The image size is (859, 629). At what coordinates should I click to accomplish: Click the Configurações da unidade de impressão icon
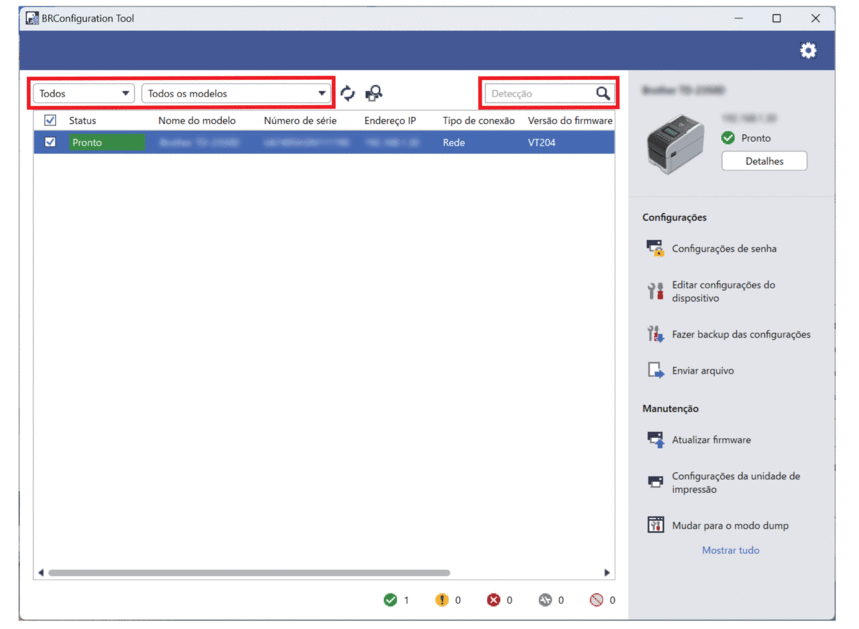[x=655, y=482]
